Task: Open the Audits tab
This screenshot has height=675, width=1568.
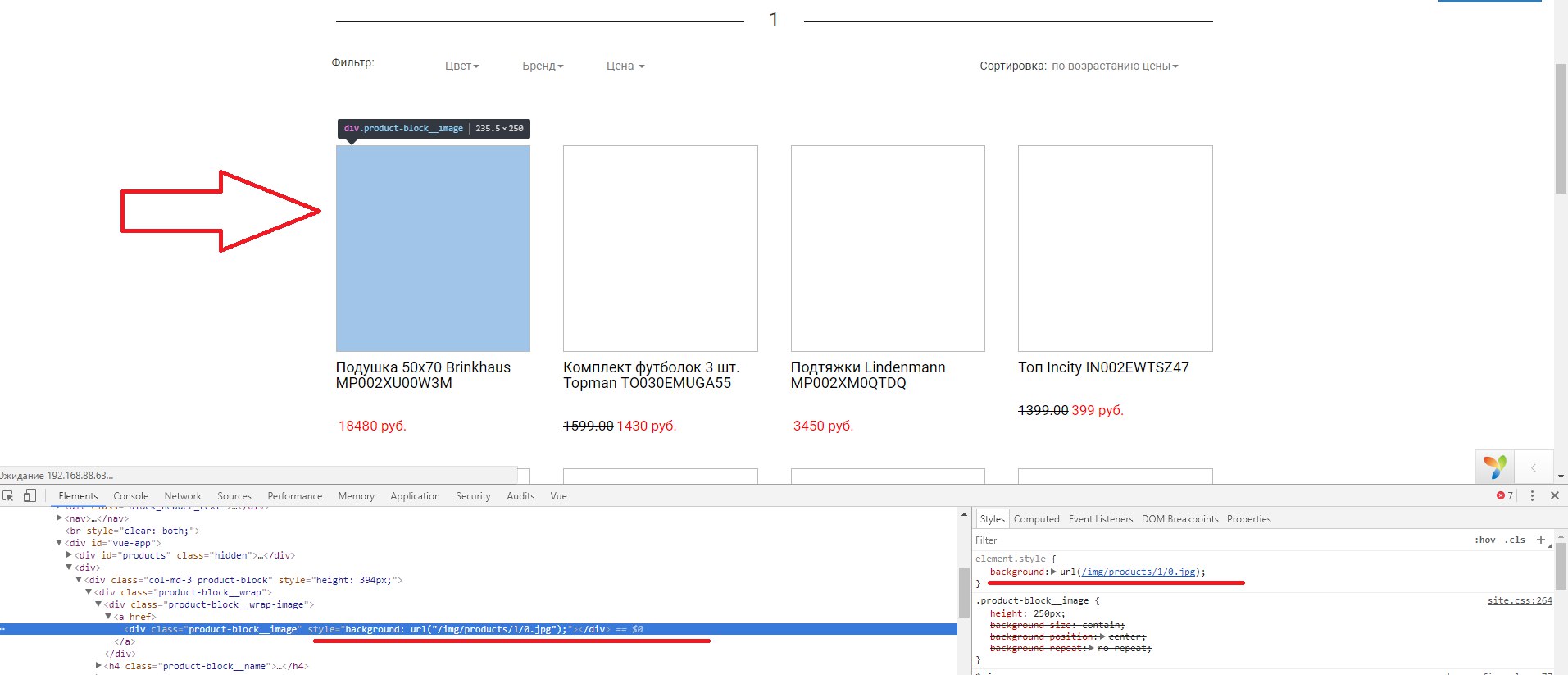Action: 520,496
